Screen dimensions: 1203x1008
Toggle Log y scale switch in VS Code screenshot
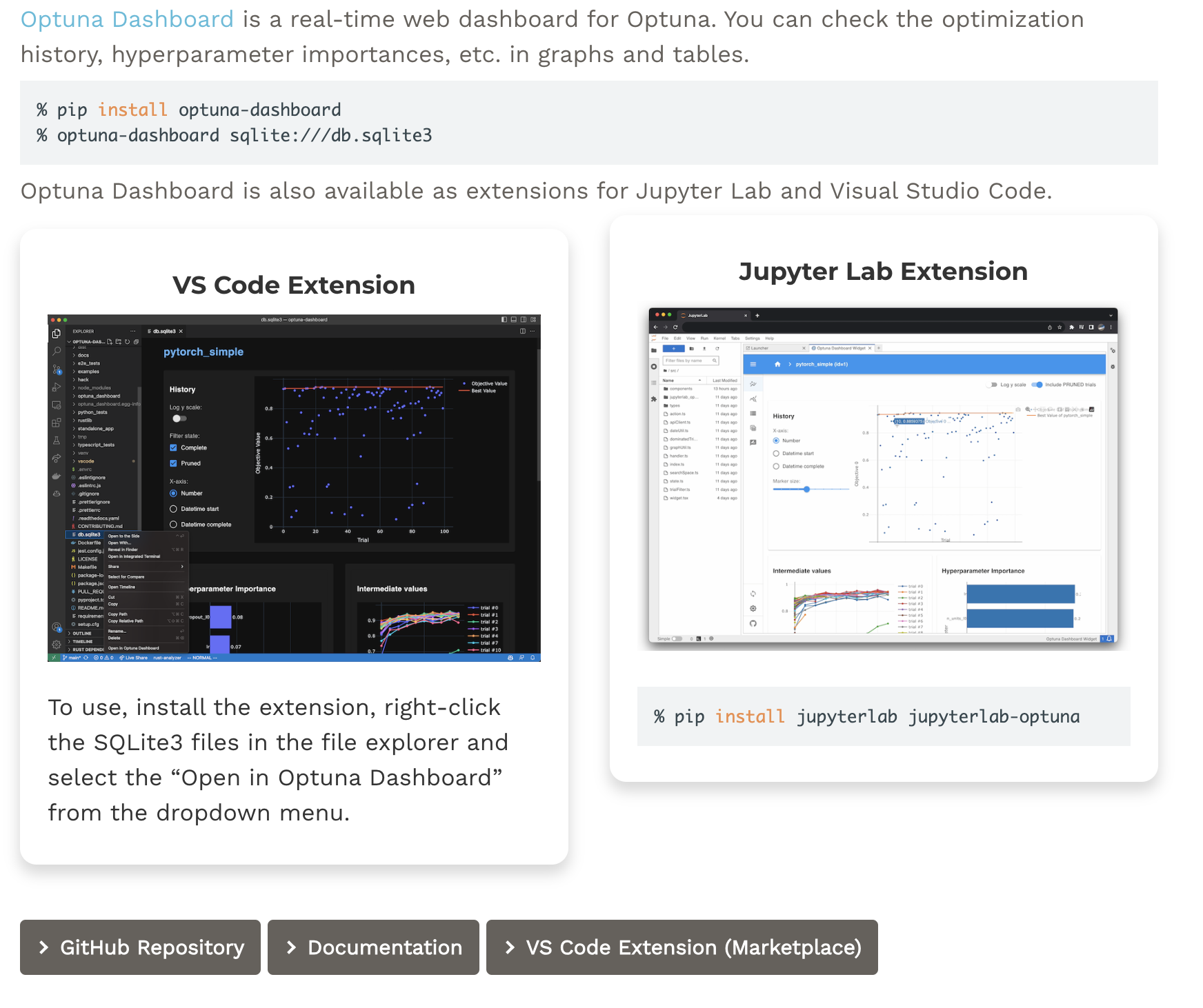pos(179,419)
